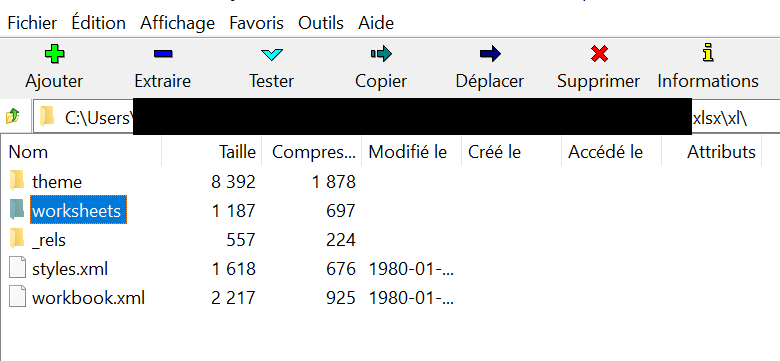Screen dimensions: 780x361
Task: Click the Déplacer blue arrow icon
Action: [490, 54]
